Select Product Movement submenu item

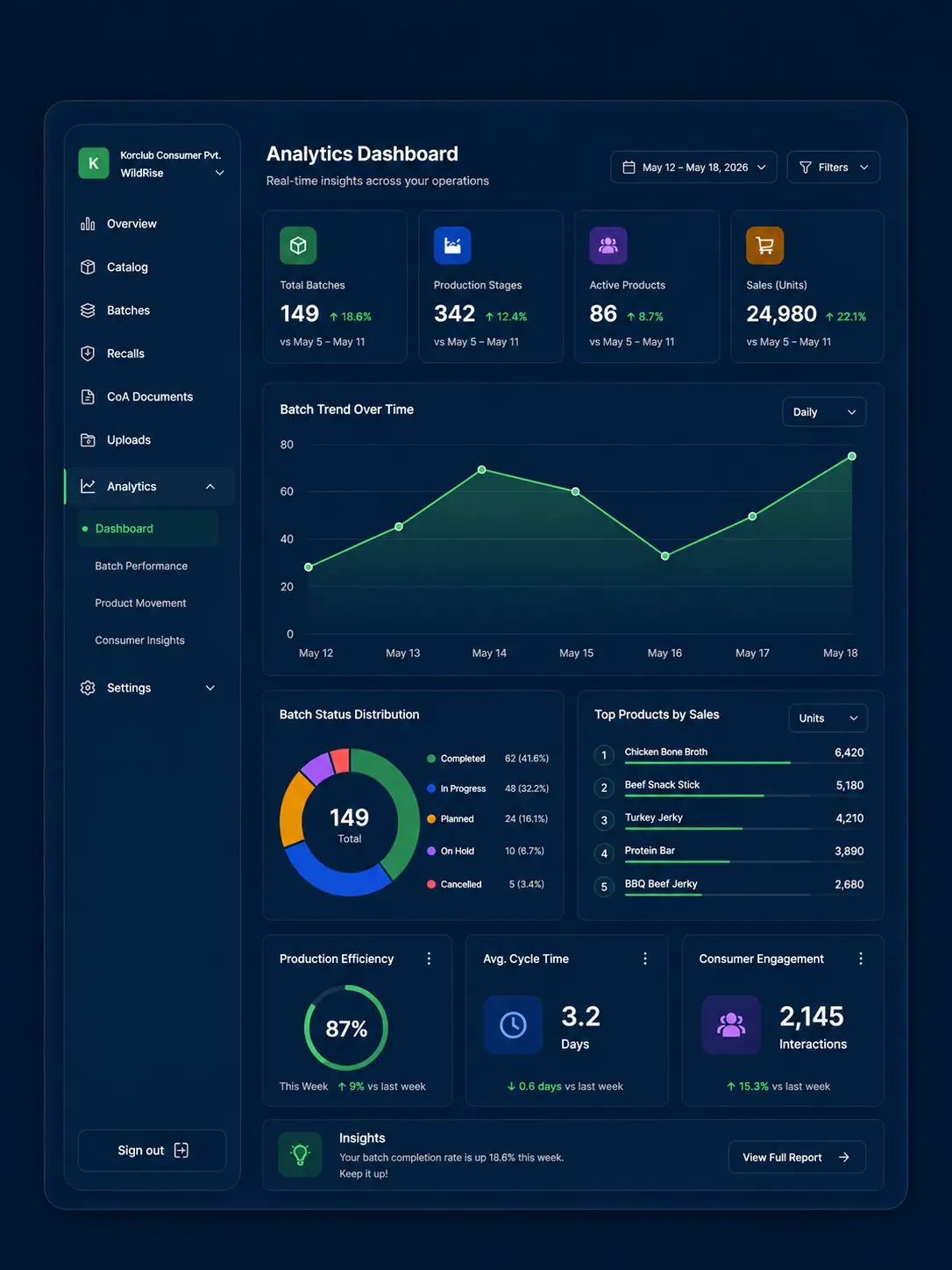point(140,603)
